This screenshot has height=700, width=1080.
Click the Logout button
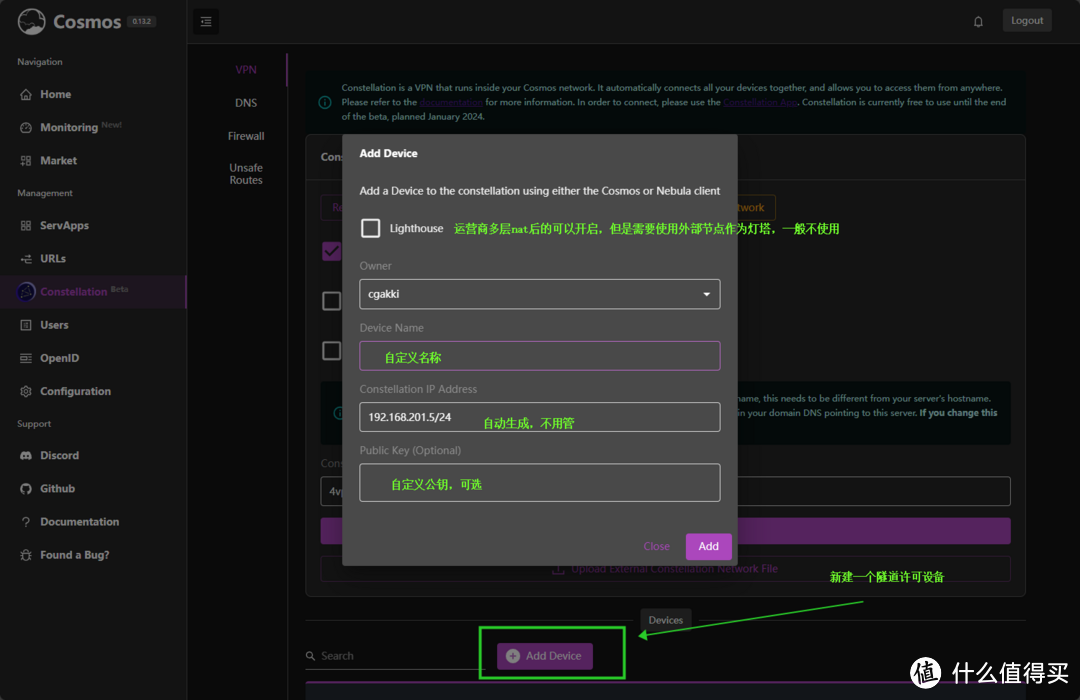(1027, 21)
